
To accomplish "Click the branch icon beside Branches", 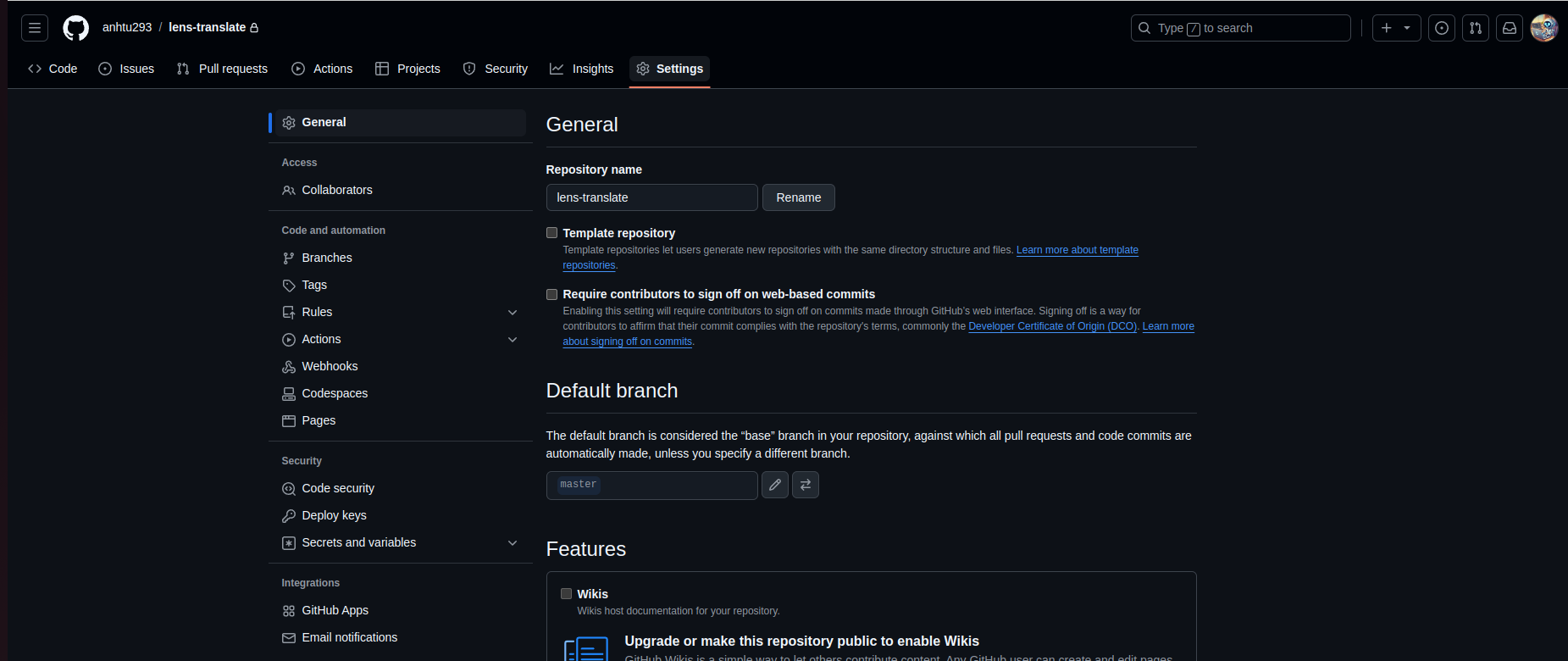I will click(x=289, y=258).
